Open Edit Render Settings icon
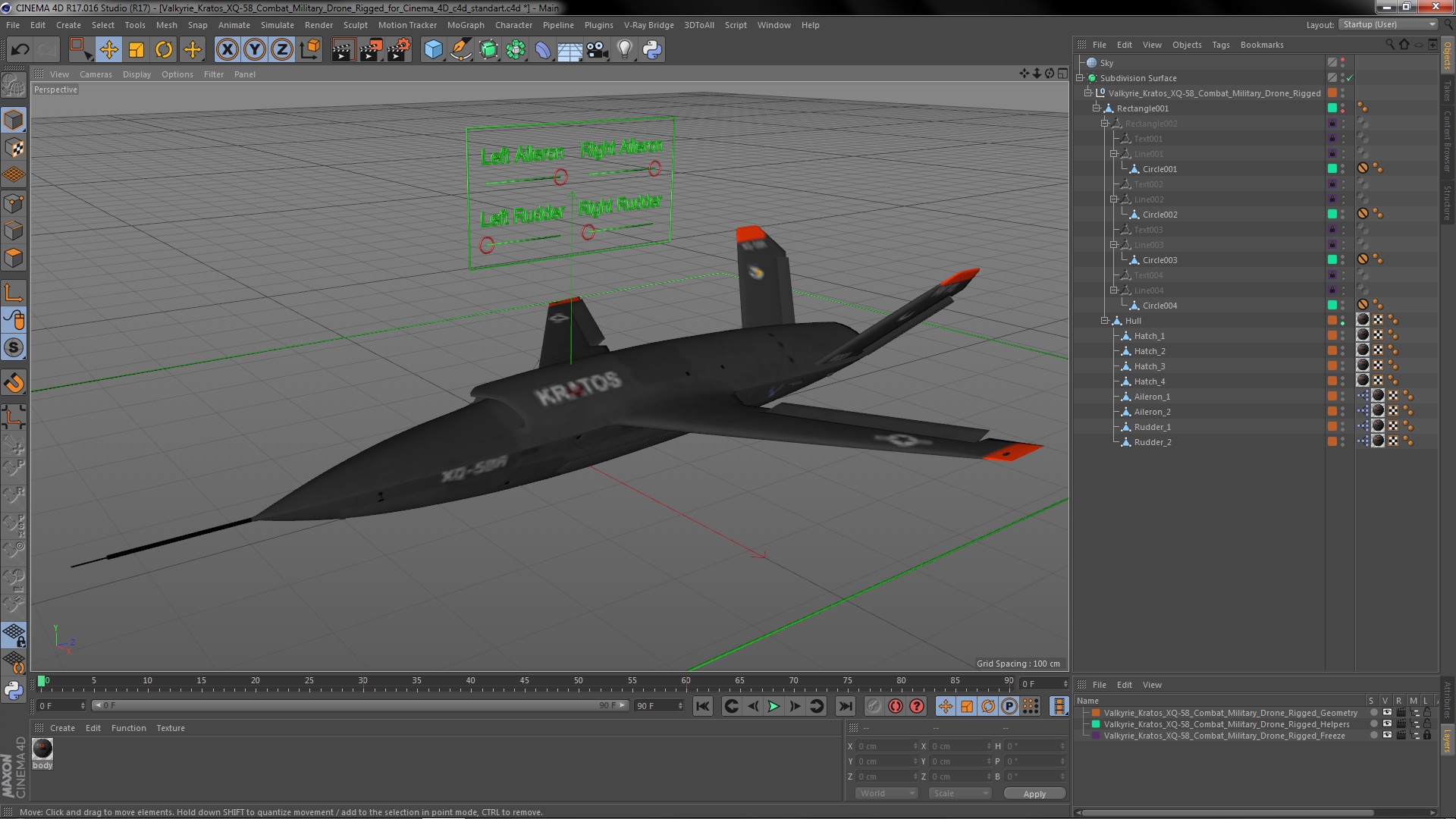The image size is (1456, 819). coord(399,50)
